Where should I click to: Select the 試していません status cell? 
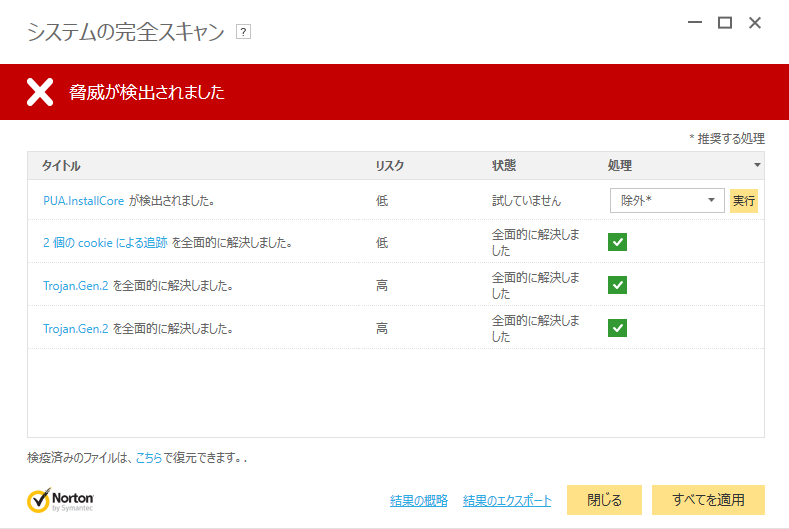point(526,201)
